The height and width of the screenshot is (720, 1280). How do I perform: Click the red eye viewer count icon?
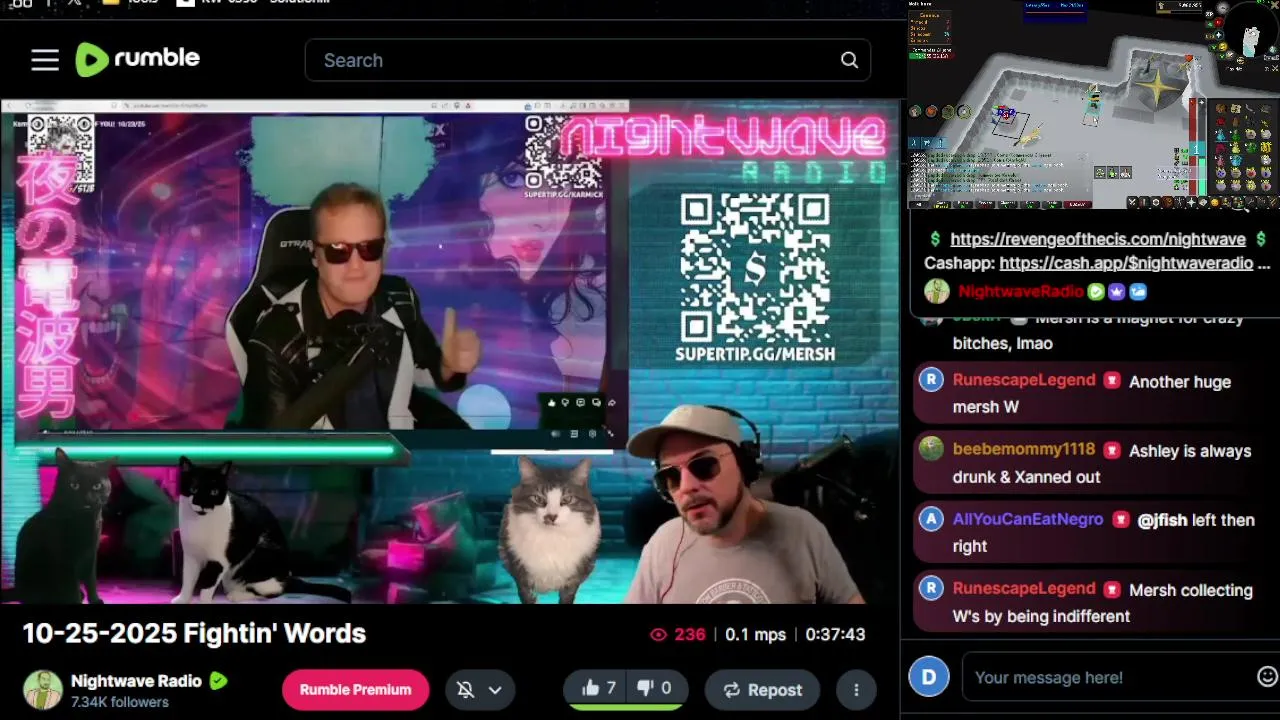pyautogui.click(x=658, y=634)
